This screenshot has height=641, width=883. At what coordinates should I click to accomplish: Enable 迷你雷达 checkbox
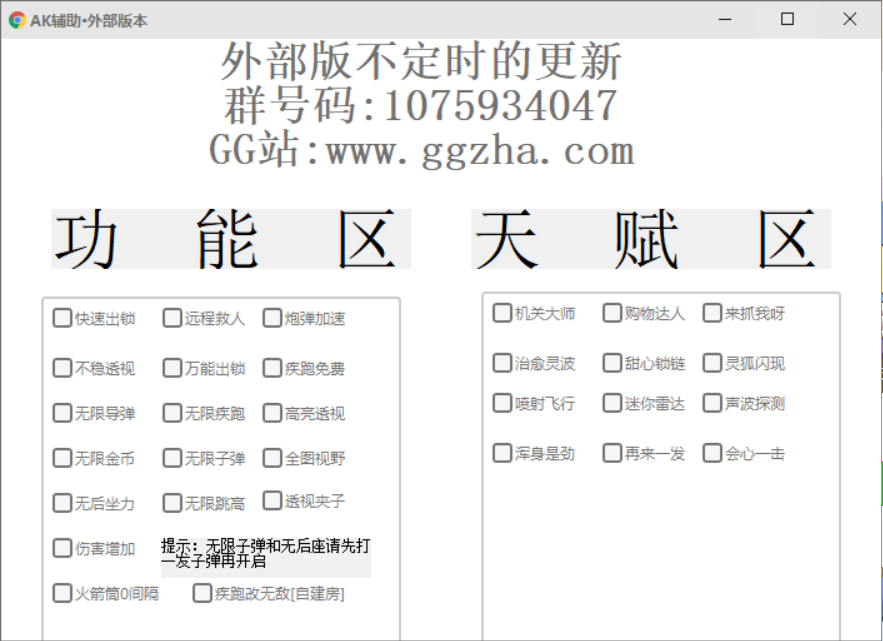pos(612,403)
